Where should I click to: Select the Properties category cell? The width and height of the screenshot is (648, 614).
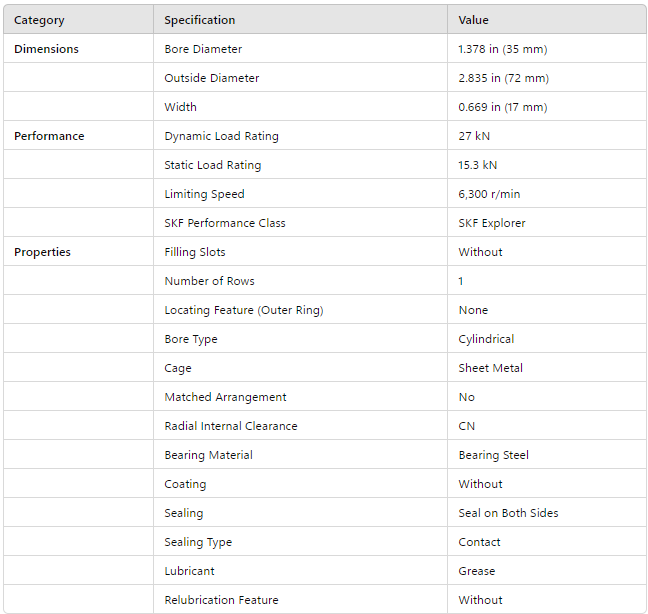pos(42,252)
